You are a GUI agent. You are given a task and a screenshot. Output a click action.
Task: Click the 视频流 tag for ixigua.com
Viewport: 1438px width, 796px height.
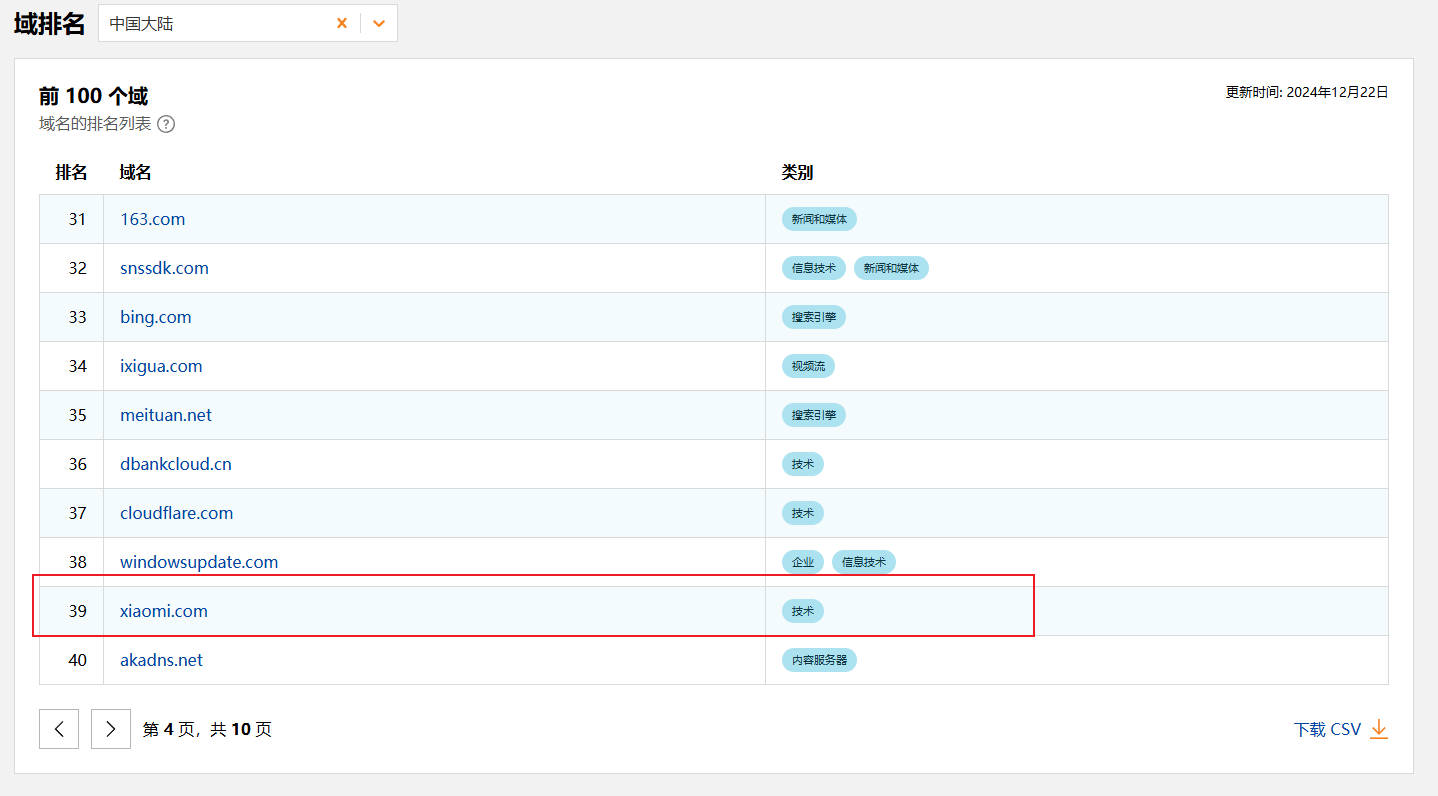808,366
